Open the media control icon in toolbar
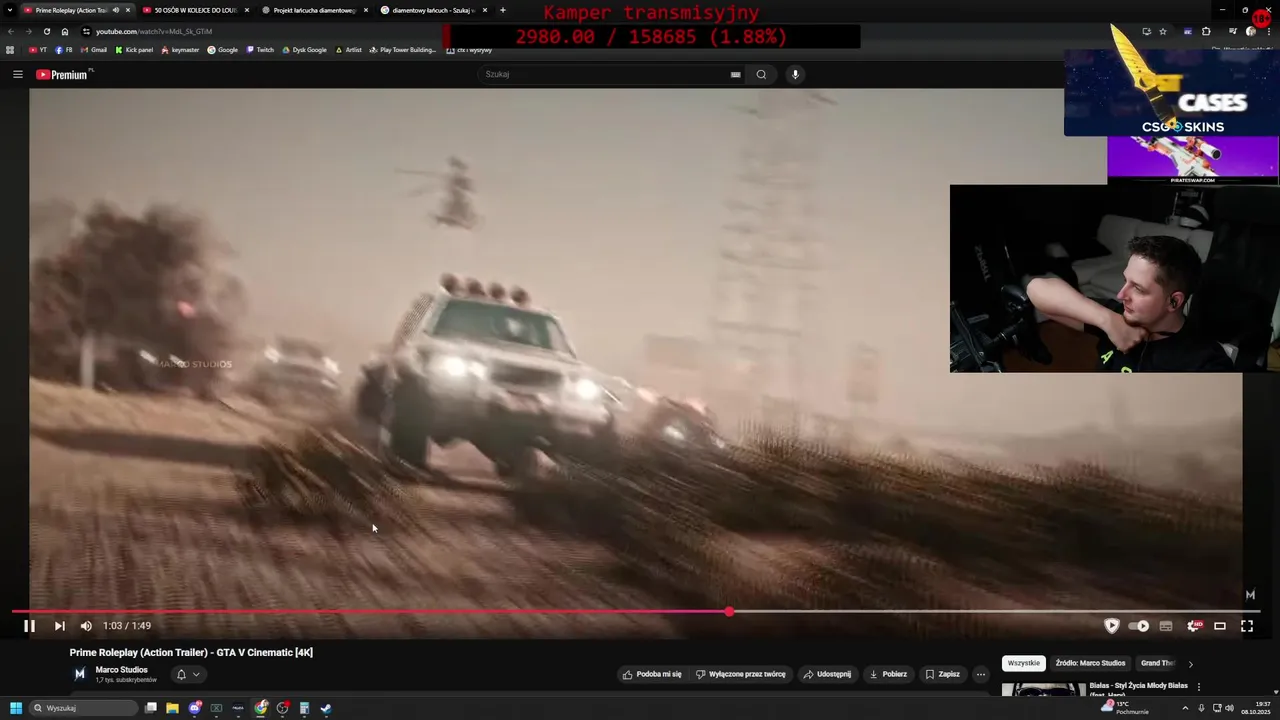This screenshot has height=720, width=1280. [1232, 31]
